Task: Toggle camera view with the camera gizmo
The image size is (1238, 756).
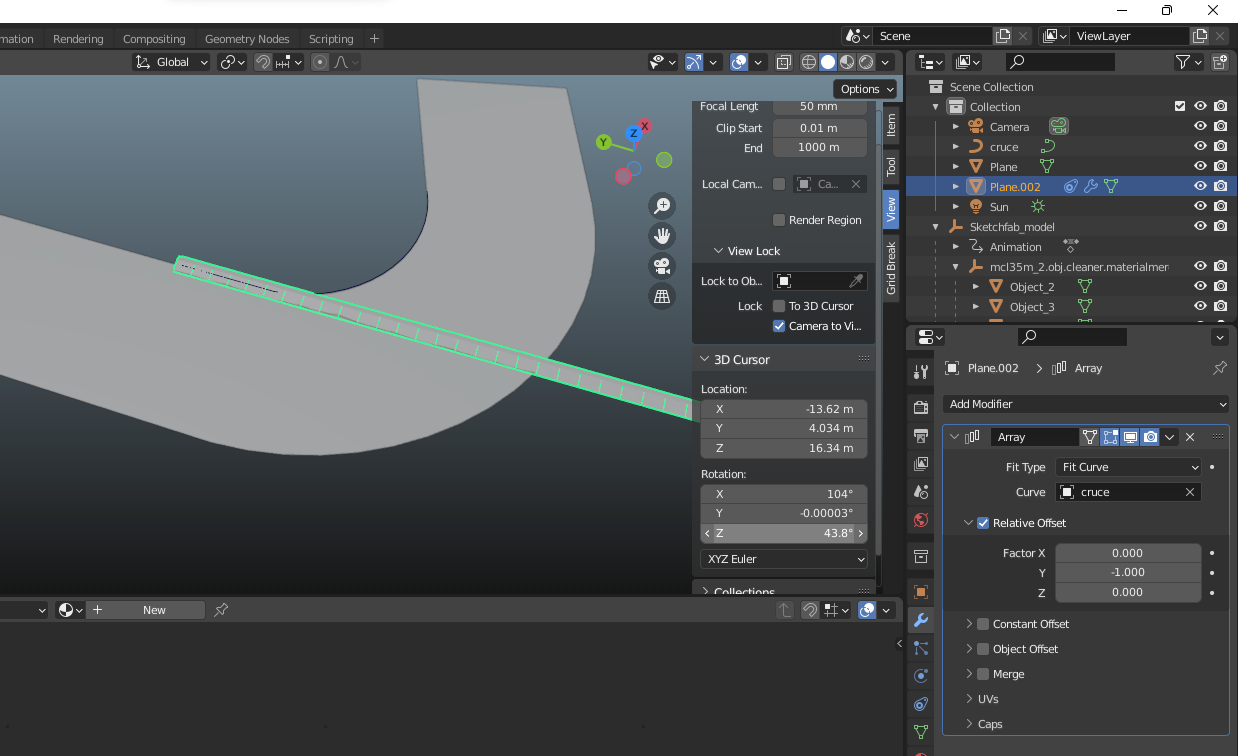Action: click(x=662, y=266)
